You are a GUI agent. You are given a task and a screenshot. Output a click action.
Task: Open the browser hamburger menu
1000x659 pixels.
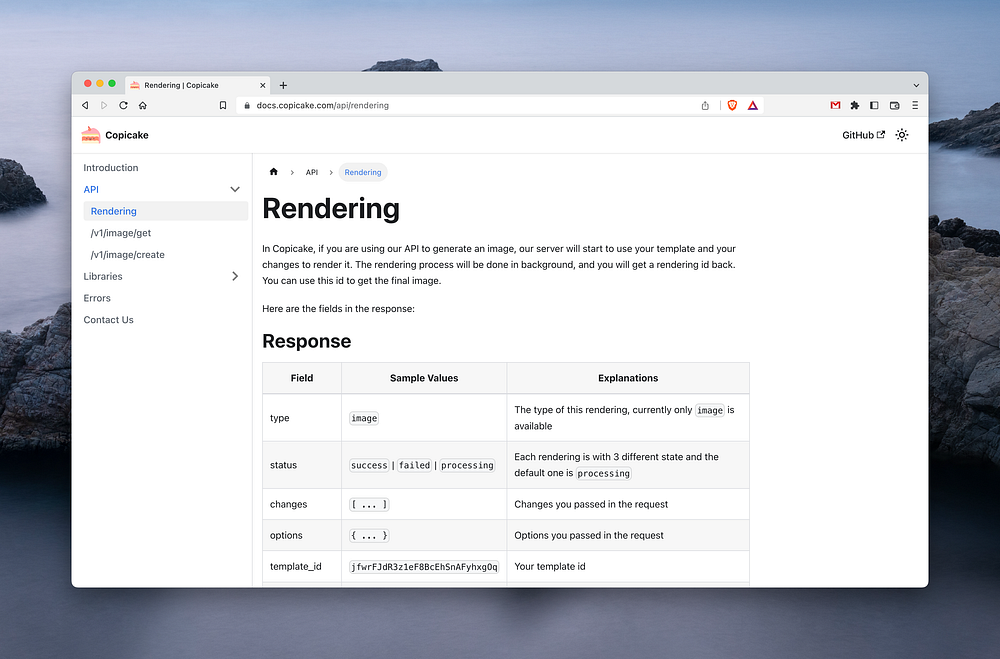[x=915, y=105]
